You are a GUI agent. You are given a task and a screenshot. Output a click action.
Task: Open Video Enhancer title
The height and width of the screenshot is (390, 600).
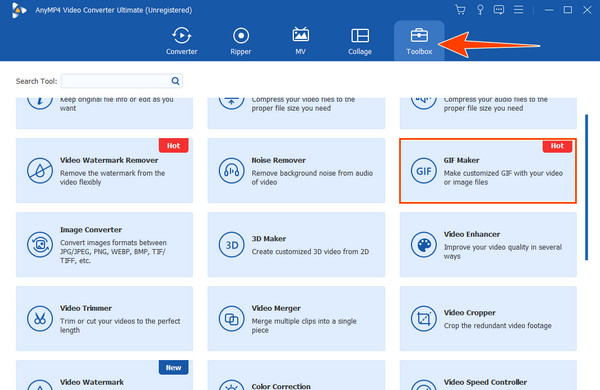coord(472,234)
